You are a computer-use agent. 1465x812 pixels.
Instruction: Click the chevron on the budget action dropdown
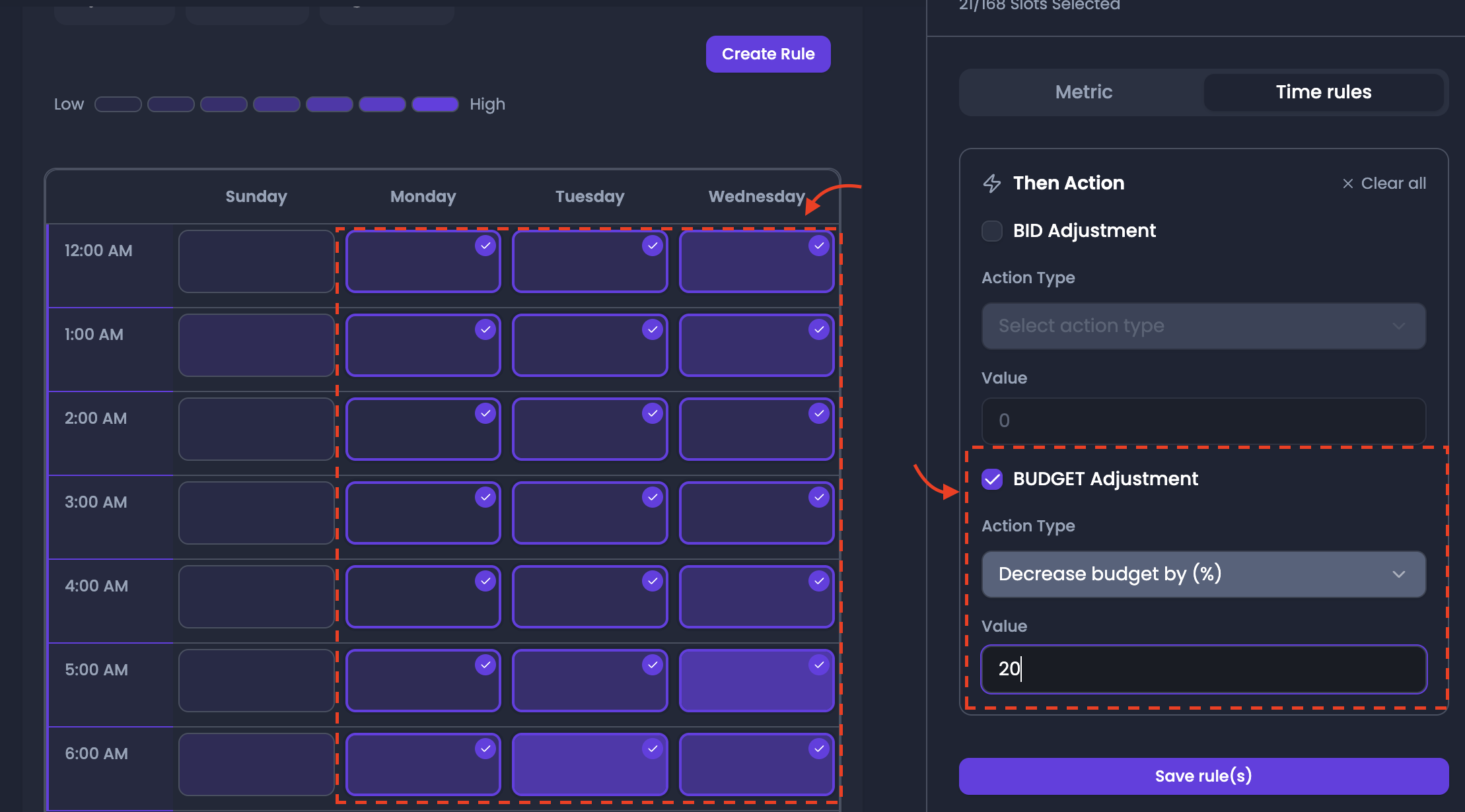tap(1398, 574)
